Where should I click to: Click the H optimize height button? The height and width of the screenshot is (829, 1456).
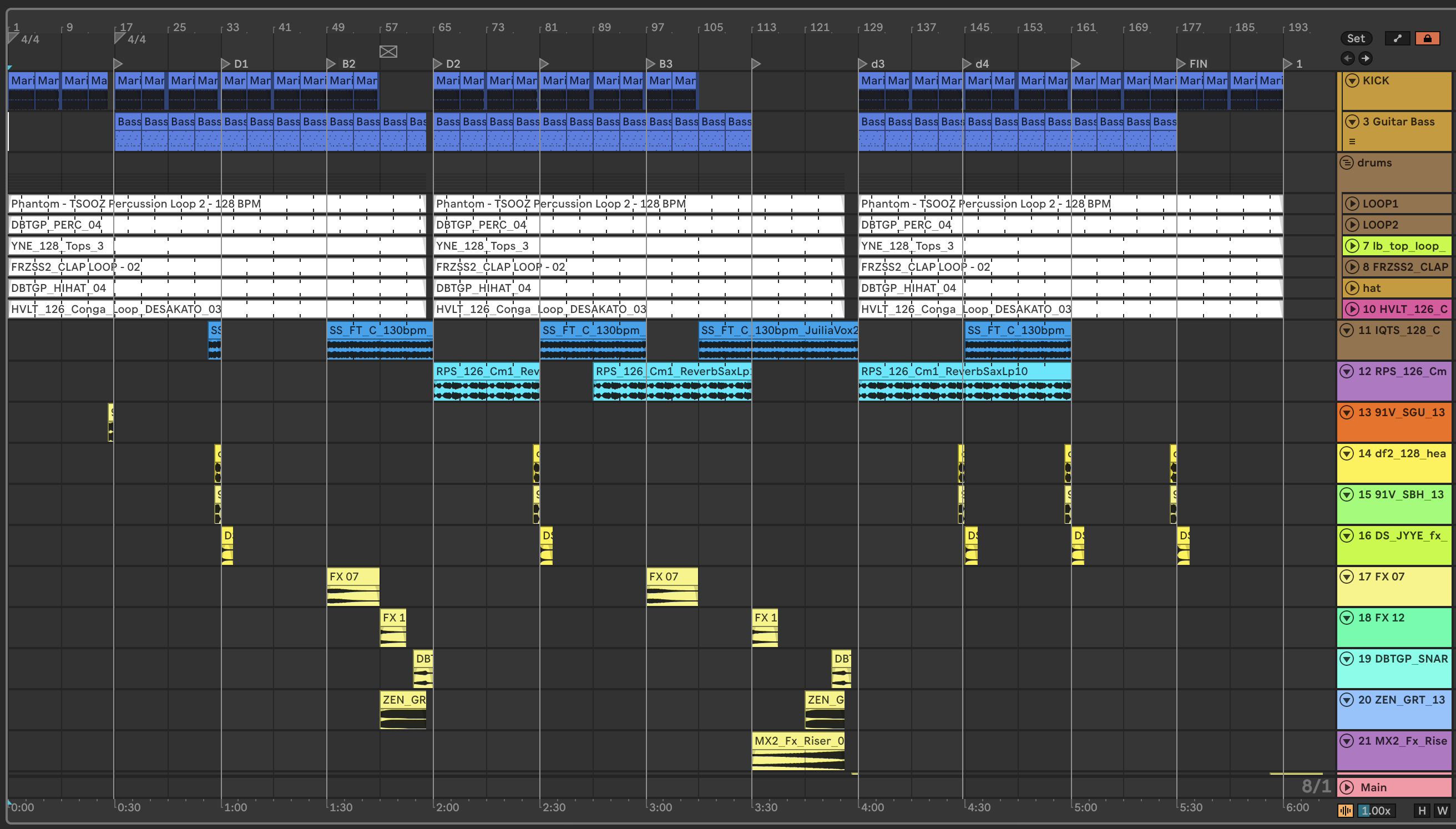[1422, 810]
